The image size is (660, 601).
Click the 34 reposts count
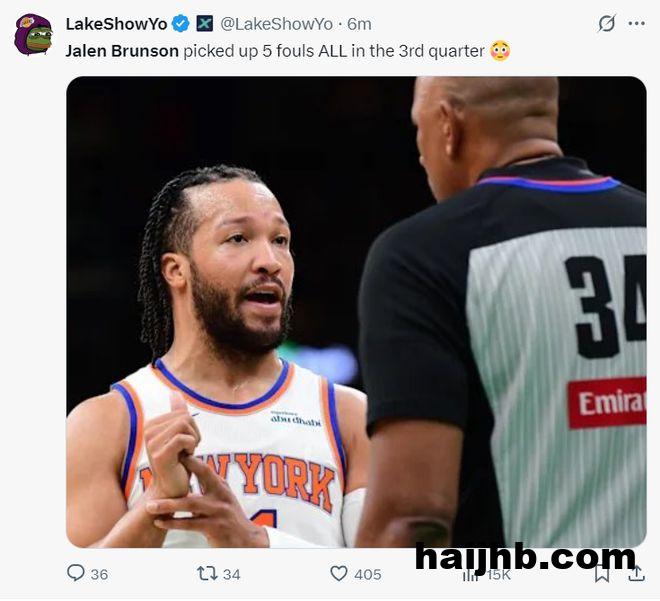click(232, 574)
